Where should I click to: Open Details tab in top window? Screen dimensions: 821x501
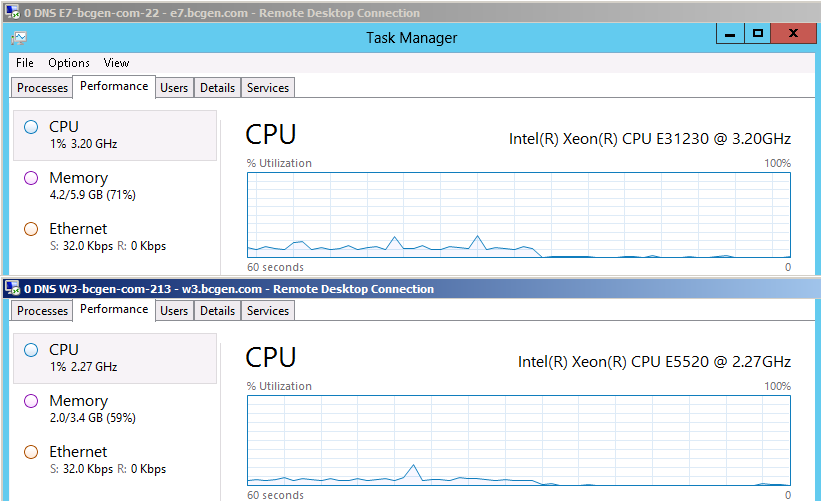coord(217,88)
